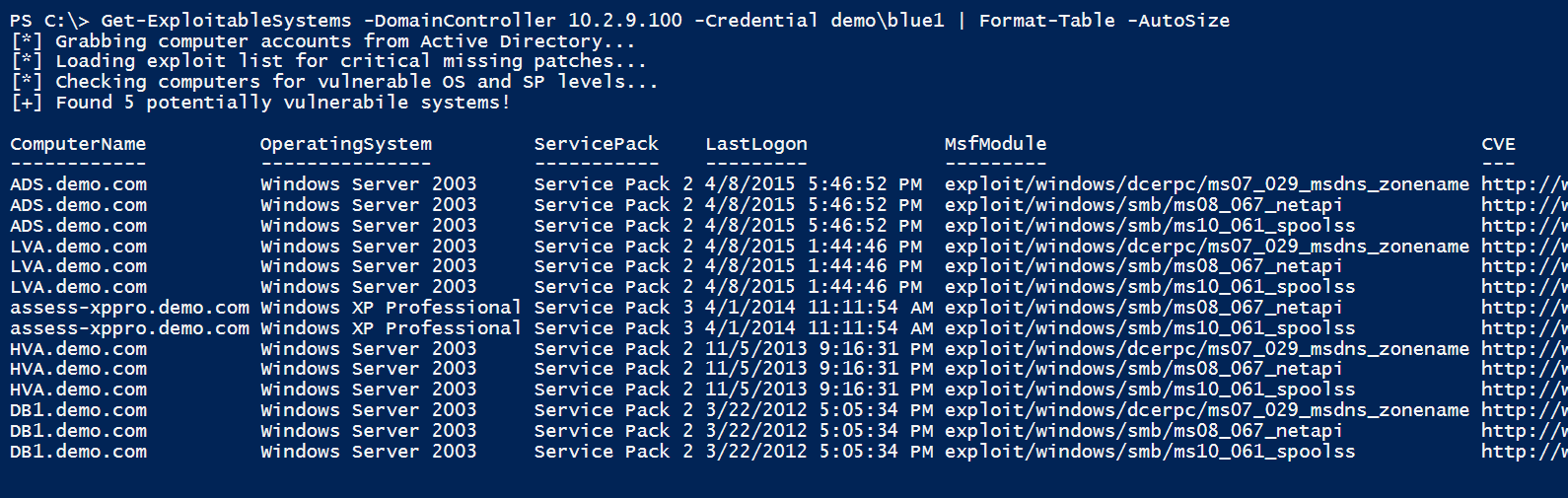Open the CVE http link in the first row
The height and width of the screenshot is (498, 1568).
point(1523,184)
